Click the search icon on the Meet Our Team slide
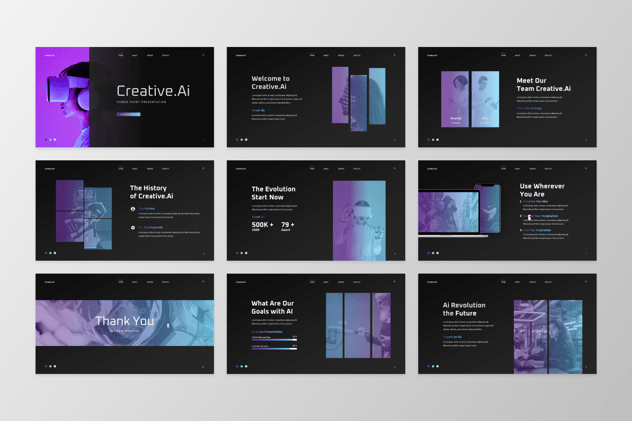Image resolution: width=632 pixels, height=421 pixels. [585, 55]
